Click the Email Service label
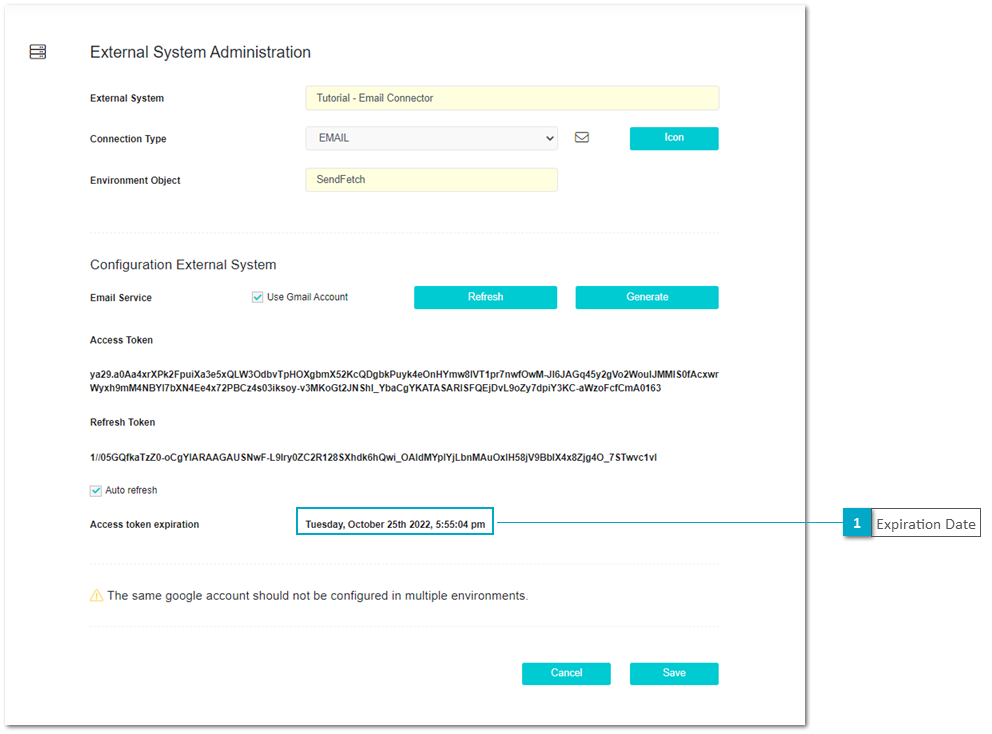 [x=121, y=297]
